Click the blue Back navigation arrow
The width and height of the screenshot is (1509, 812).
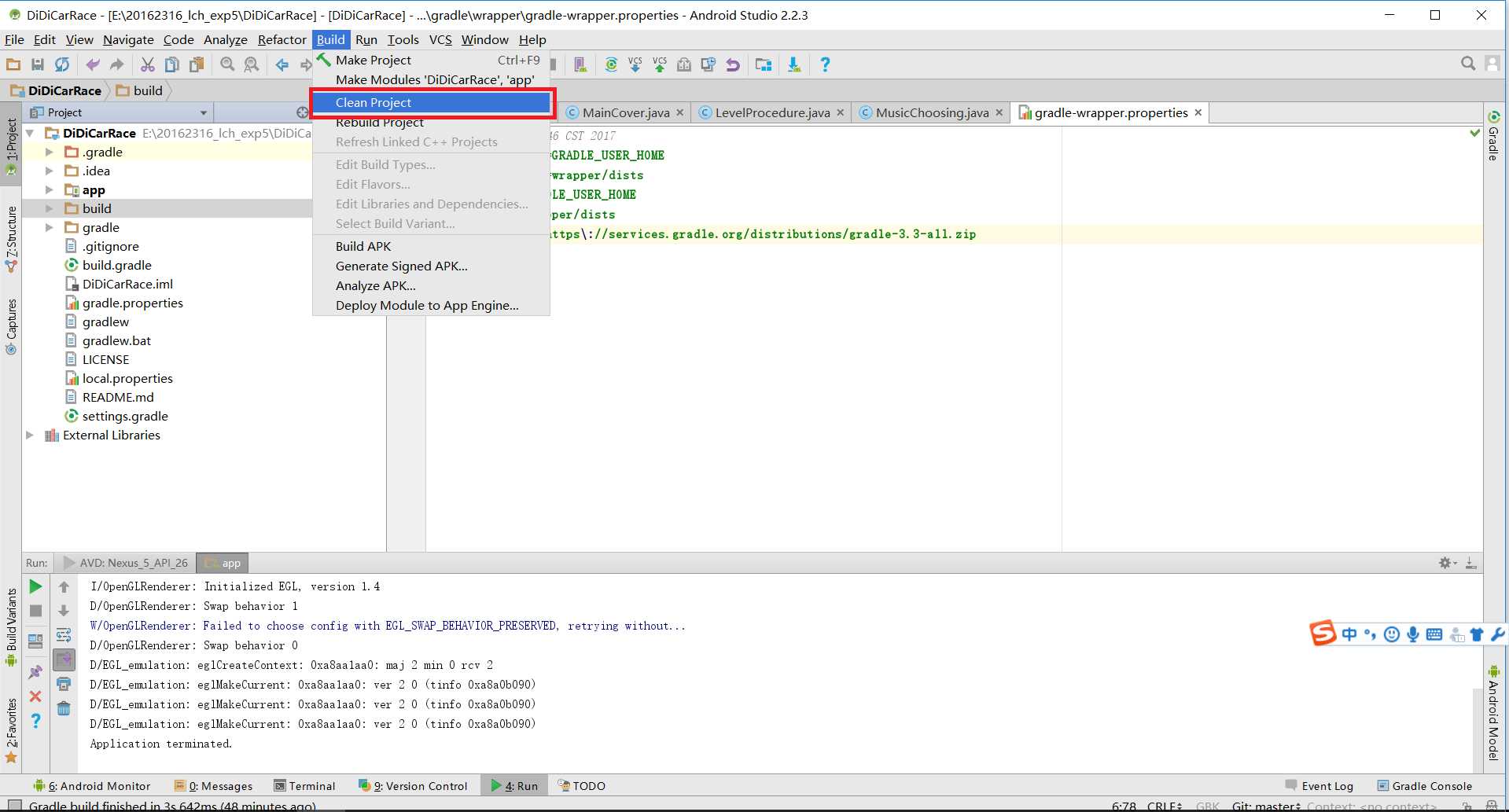click(282, 64)
